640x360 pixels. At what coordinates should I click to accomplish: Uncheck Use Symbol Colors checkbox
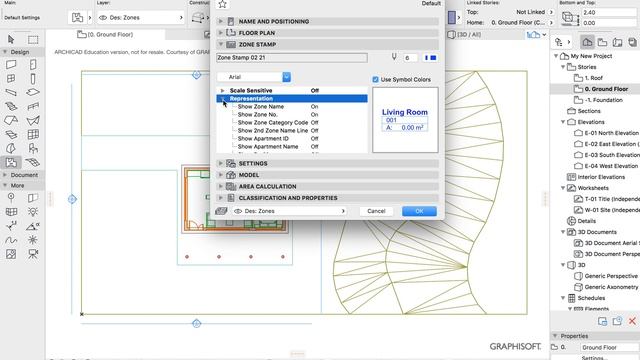pyautogui.click(x=375, y=80)
